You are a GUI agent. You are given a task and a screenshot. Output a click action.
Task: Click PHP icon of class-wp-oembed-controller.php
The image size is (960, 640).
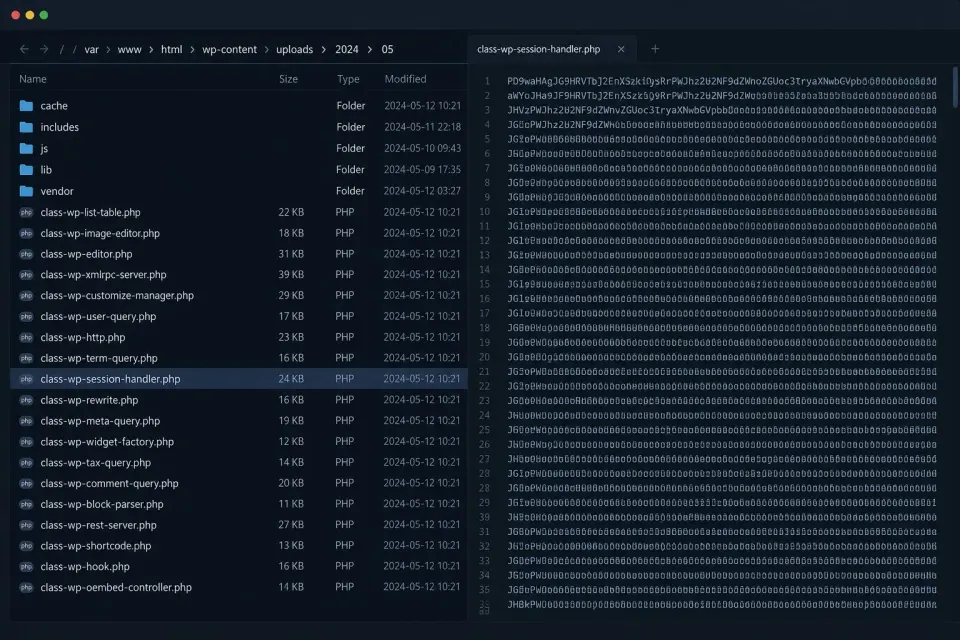(x=26, y=587)
